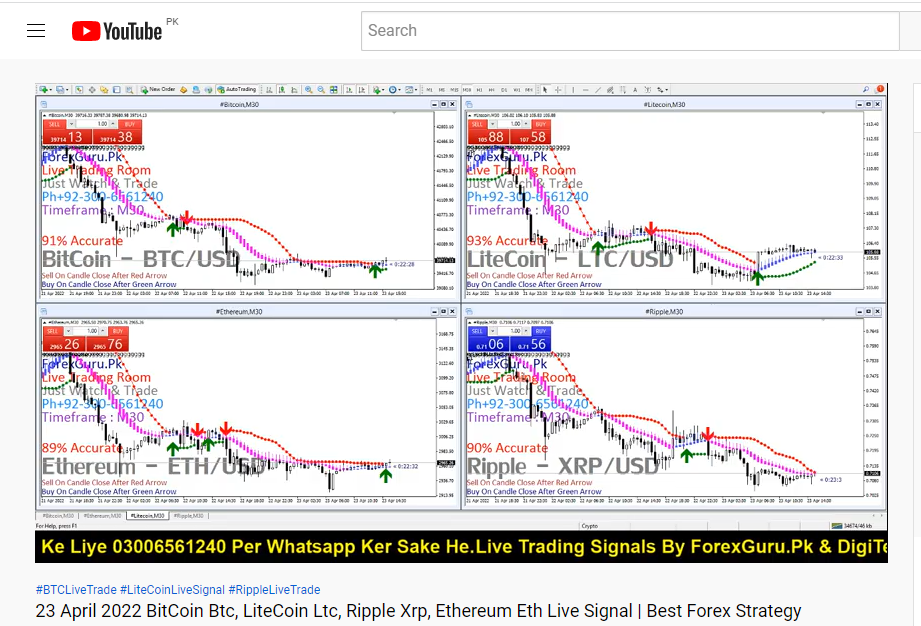The height and width of the screenshot is (626, 921).
Task: Select the M1 timeframe button
Action: pos(428,90)
